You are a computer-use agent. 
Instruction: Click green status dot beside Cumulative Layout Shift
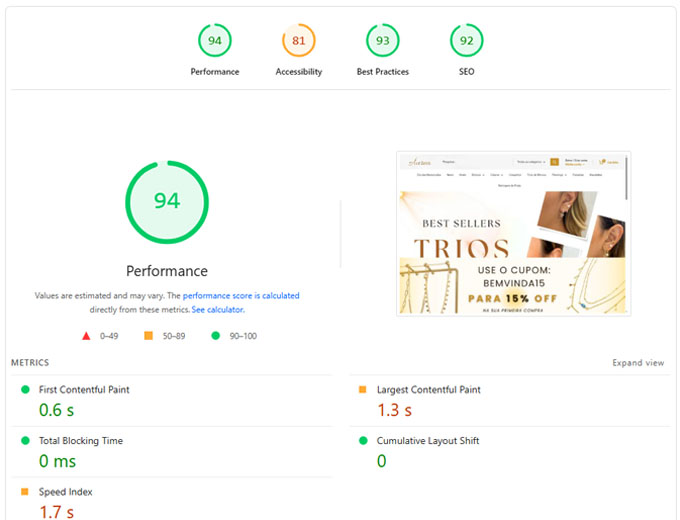click(x=362, y=441)
